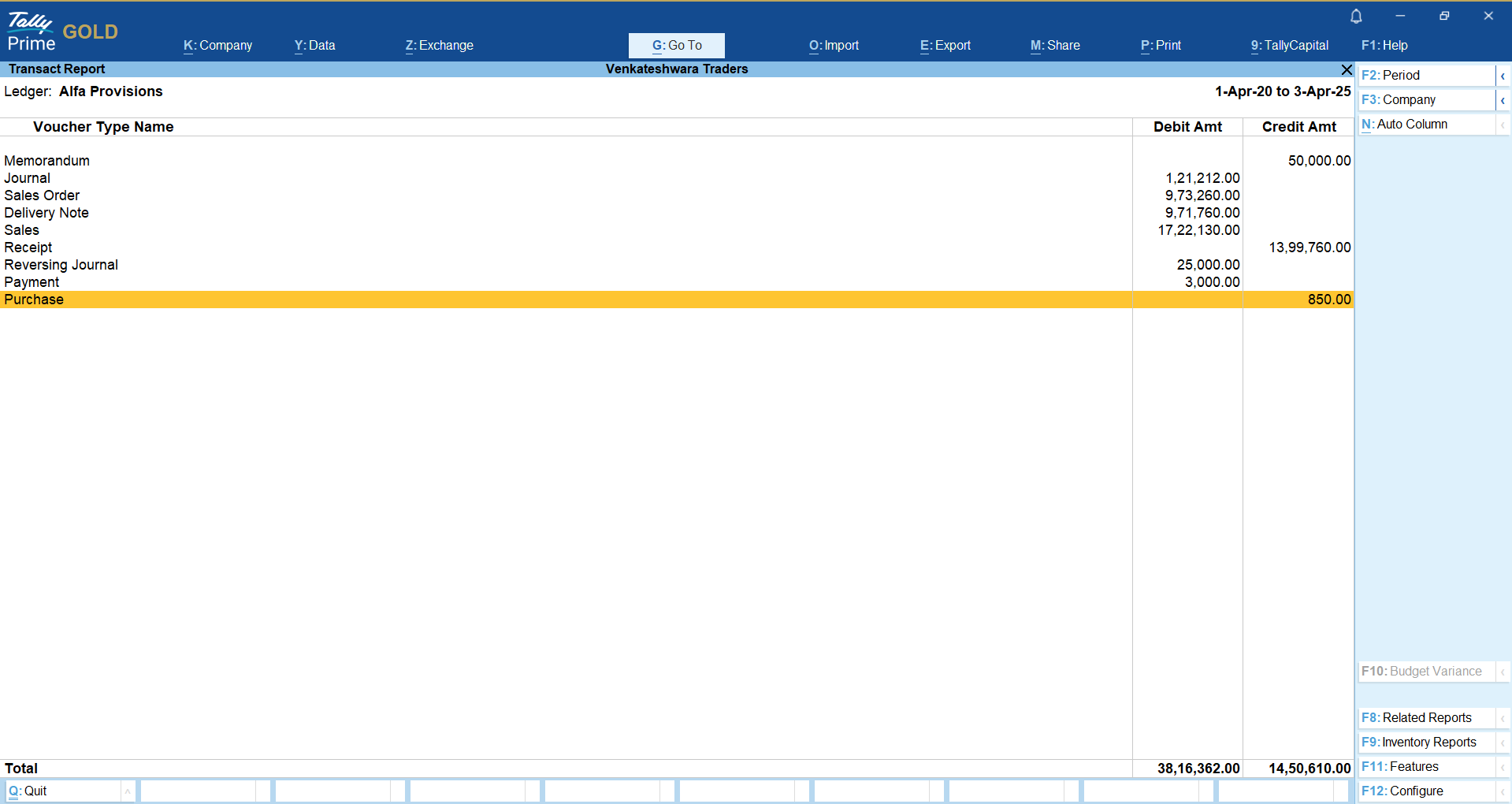Screen dimensions: 1512x804
Task: Open TallyCapital from the top menu
Action: point(1289,46)
